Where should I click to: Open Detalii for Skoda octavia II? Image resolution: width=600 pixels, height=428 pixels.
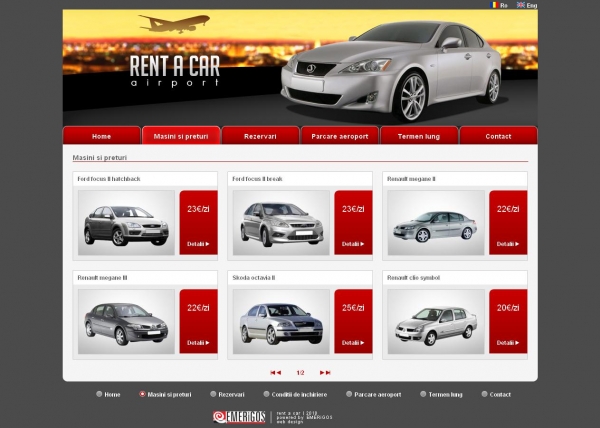[353, 343]
